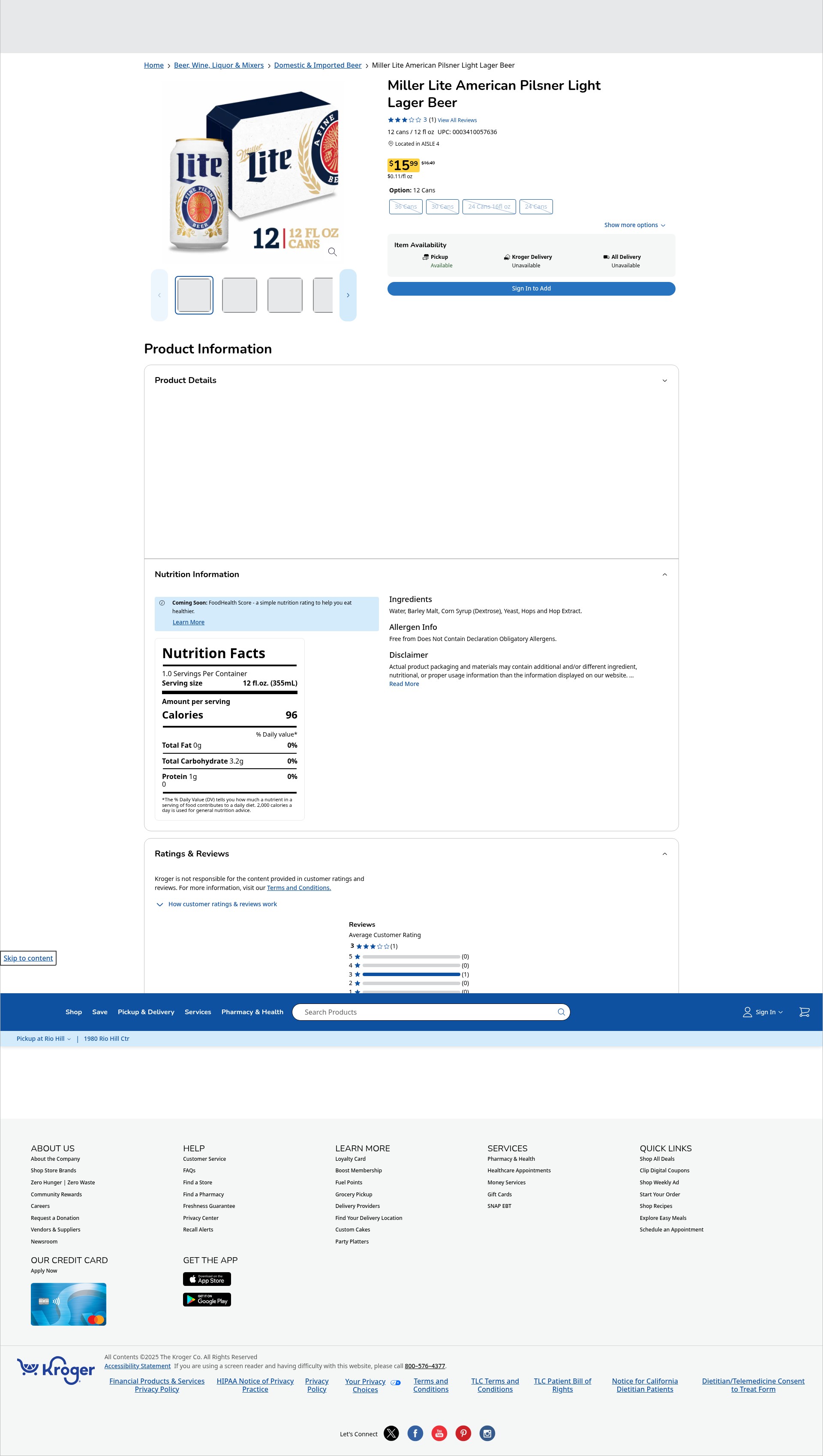Click the product star rating near title
This screenshot has height=1456, width=823.
[404, 120]
